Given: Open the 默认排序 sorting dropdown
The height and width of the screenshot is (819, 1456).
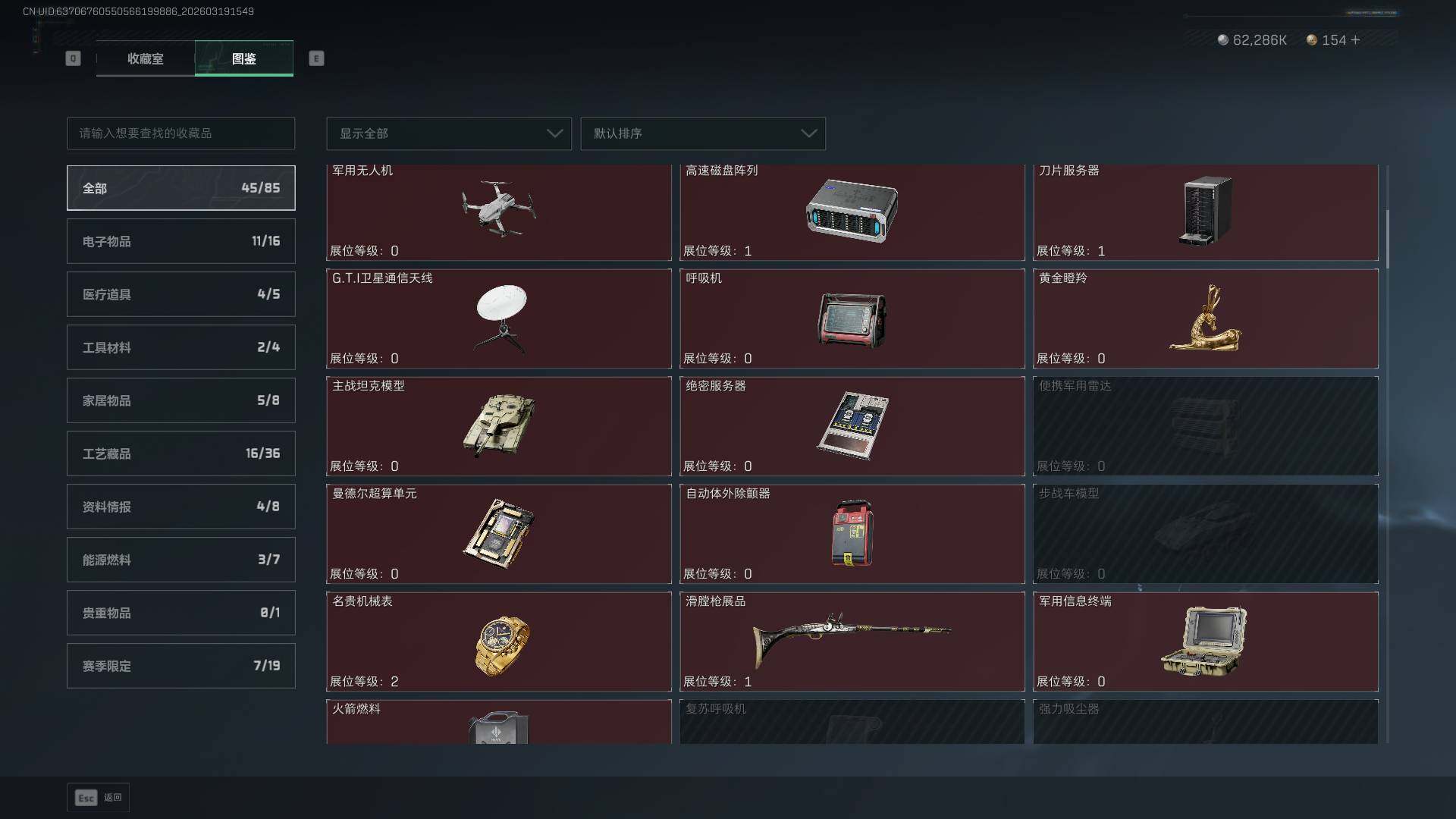Looking at the screenshot, I should [x=703, y=133].
